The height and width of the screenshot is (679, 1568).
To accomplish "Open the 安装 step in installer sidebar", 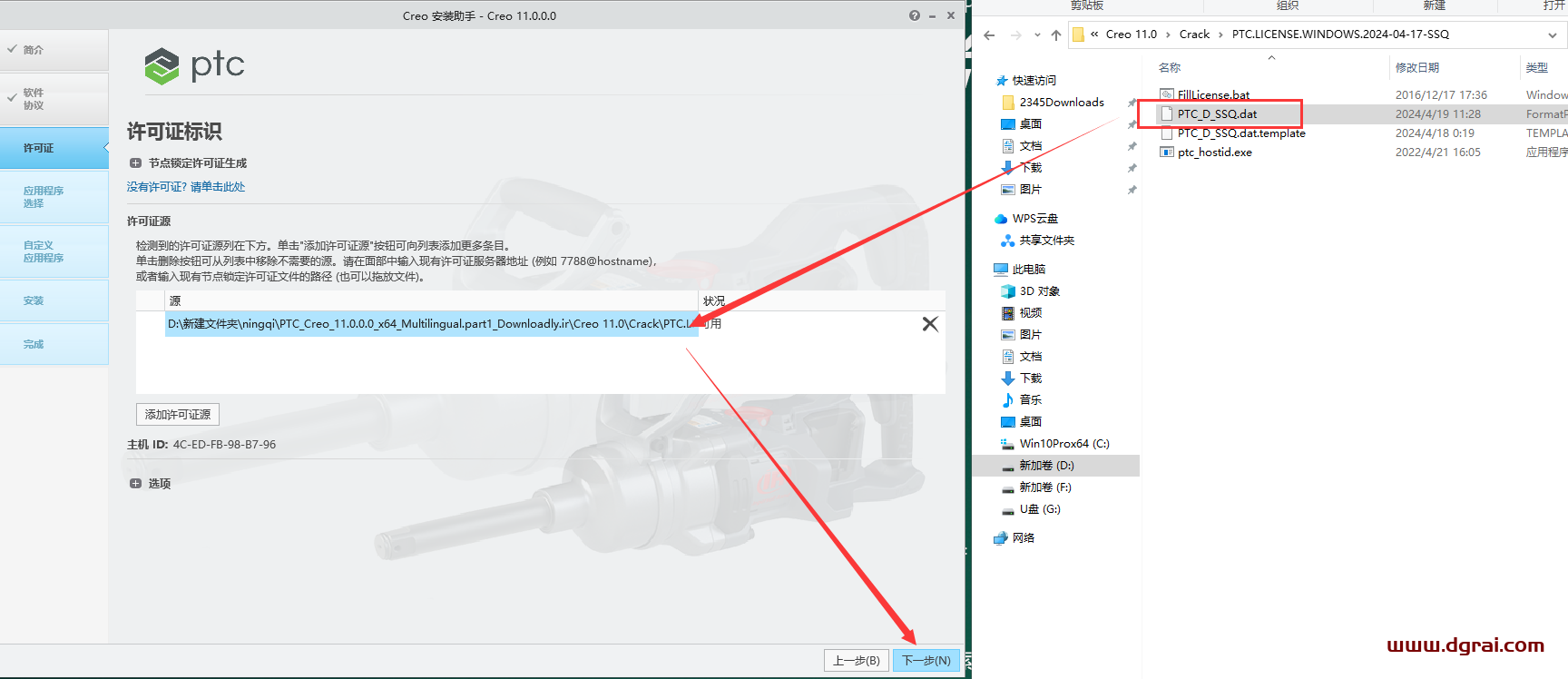I will coord(54,300).
